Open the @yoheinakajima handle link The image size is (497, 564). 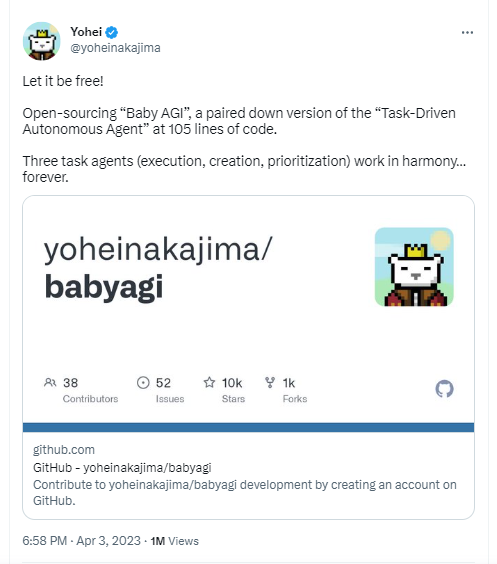(x=115, y=48)
